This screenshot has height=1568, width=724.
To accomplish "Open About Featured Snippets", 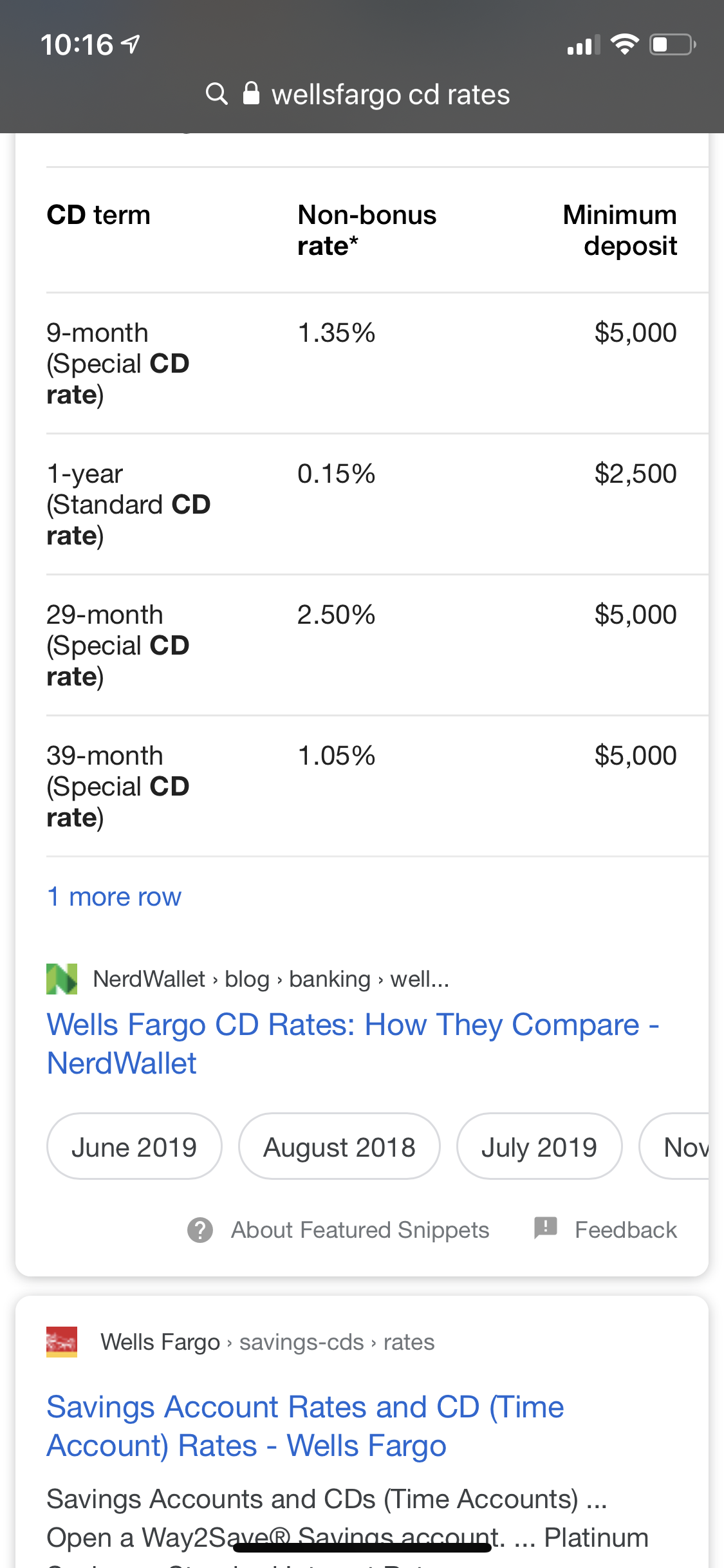I will [360, 1230].
